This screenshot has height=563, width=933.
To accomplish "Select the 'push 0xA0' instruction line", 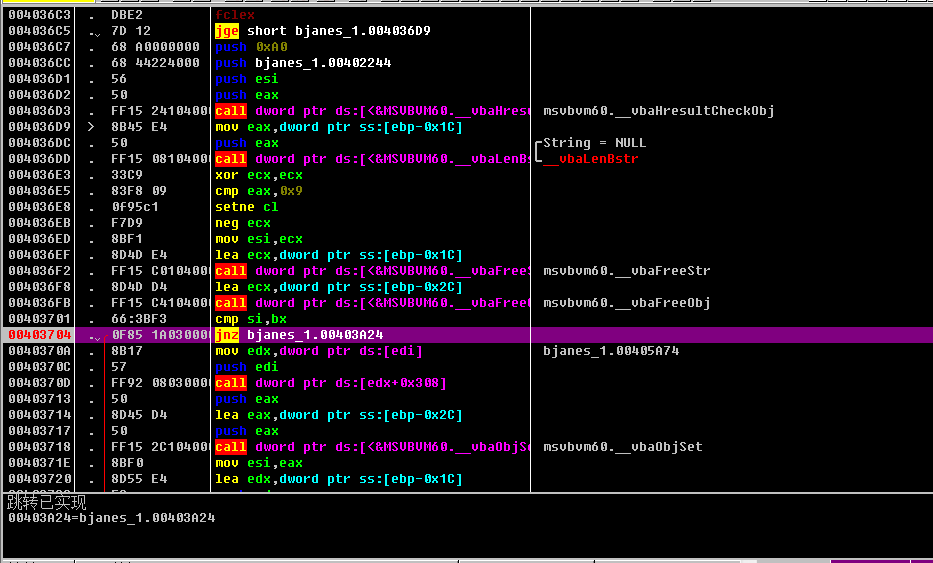I will point(251,47).
